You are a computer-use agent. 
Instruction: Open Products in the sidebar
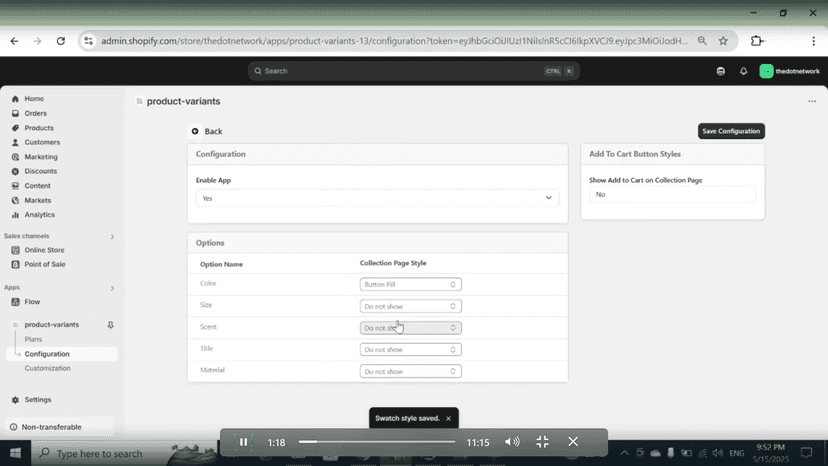click(39, 128)
